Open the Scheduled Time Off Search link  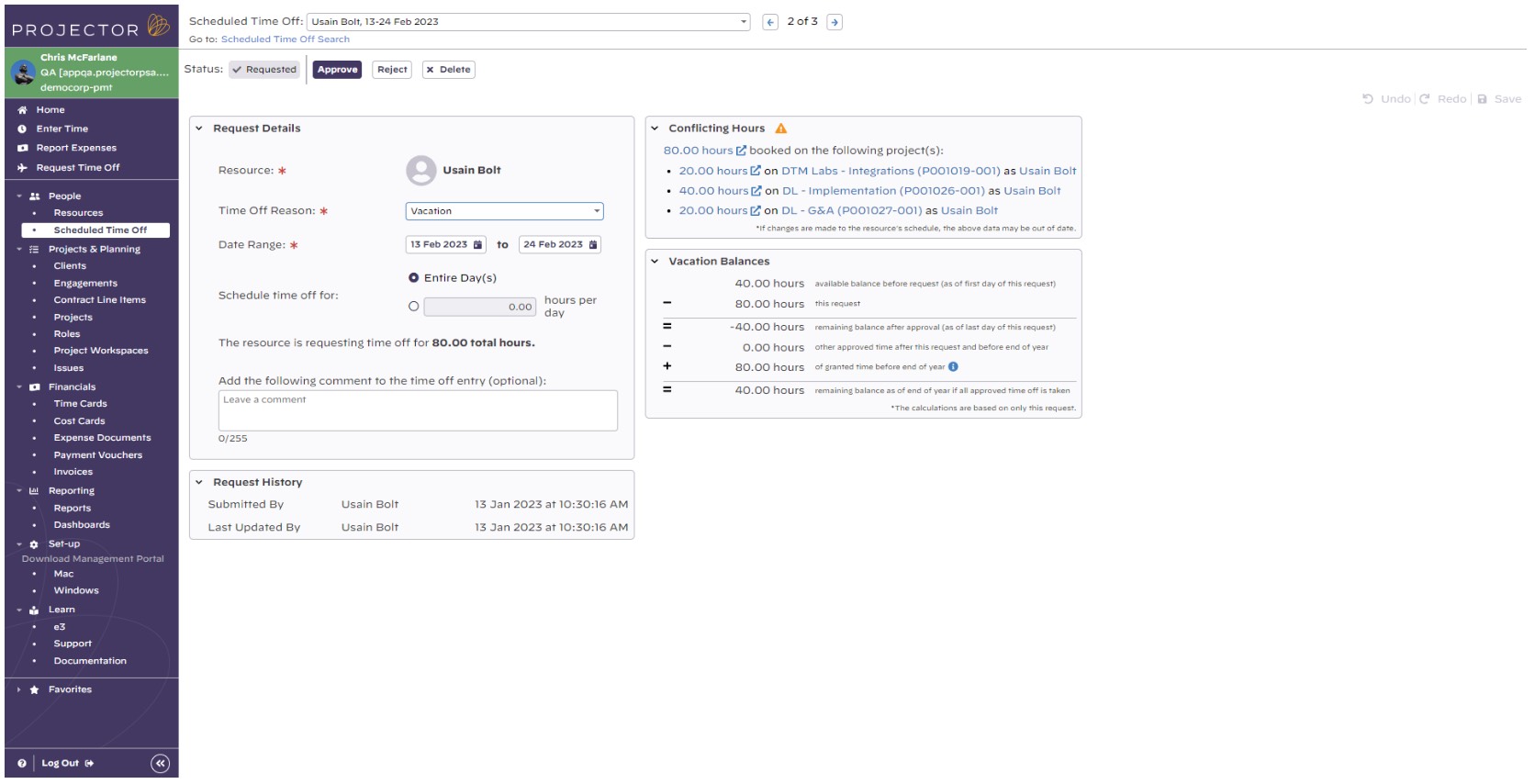point(286,39)
